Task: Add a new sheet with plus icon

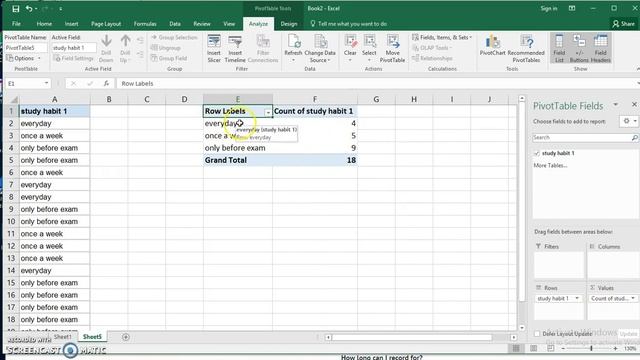Action: (126, 337)
